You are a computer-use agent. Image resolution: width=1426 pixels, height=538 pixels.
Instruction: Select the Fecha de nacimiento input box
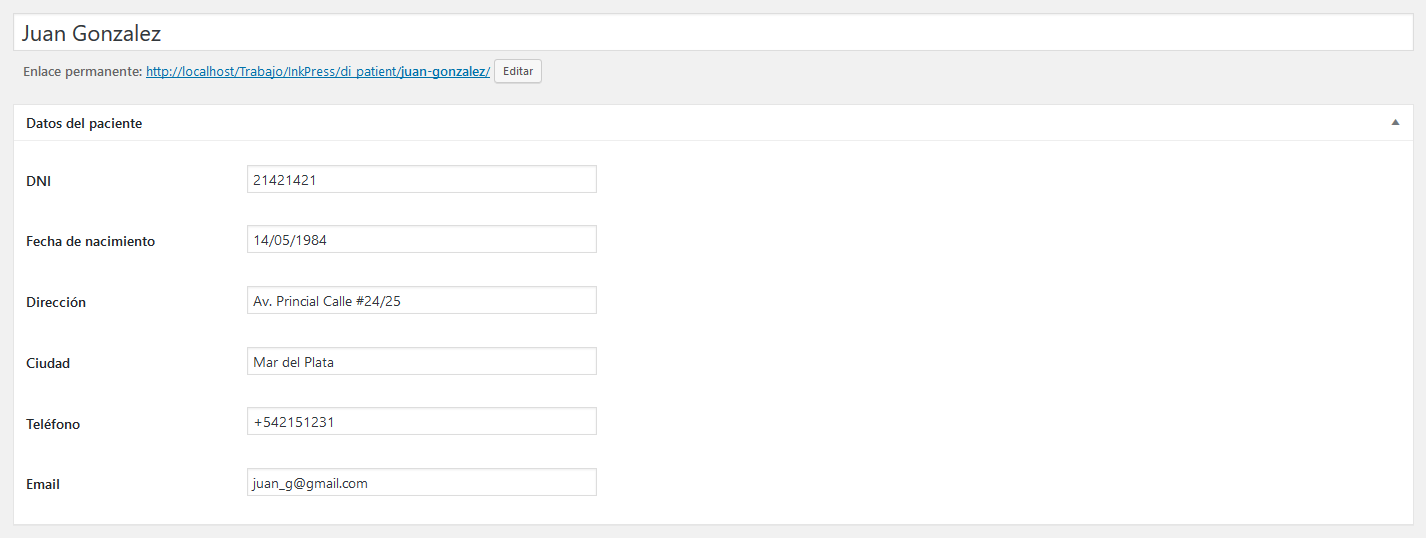[422, 240]
